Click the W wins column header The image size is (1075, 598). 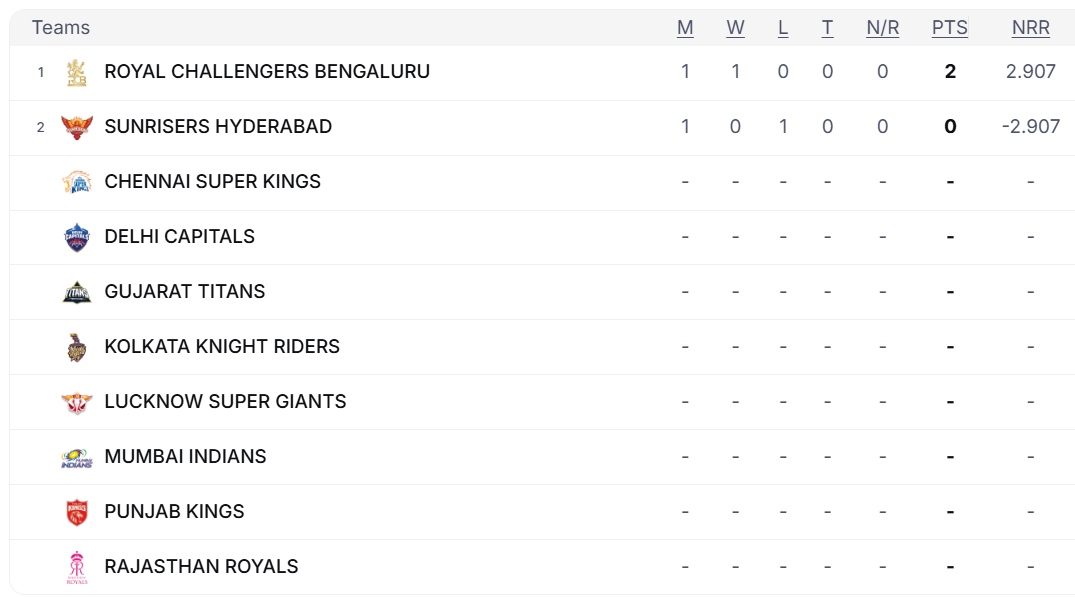click(735, 28)
